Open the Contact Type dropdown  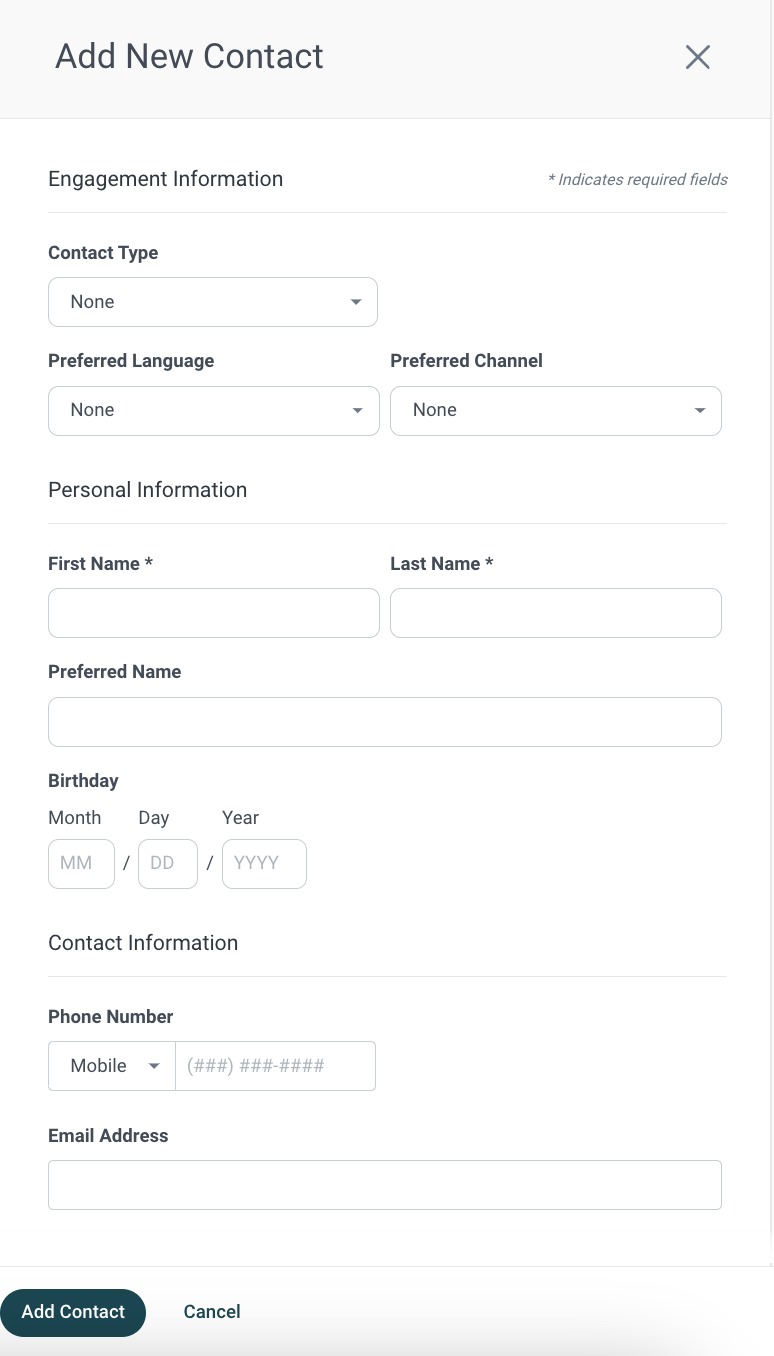pyautogui.click(x=212, y=302)
